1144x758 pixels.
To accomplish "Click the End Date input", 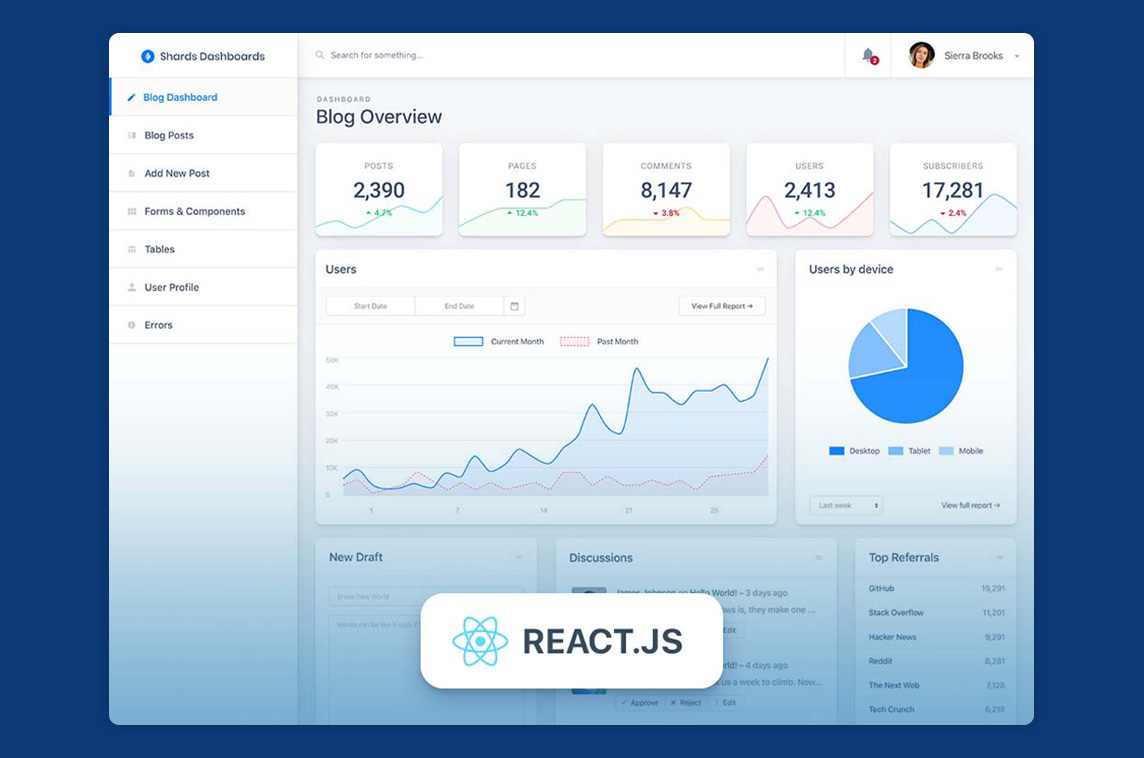I will [x=460, y=306].
